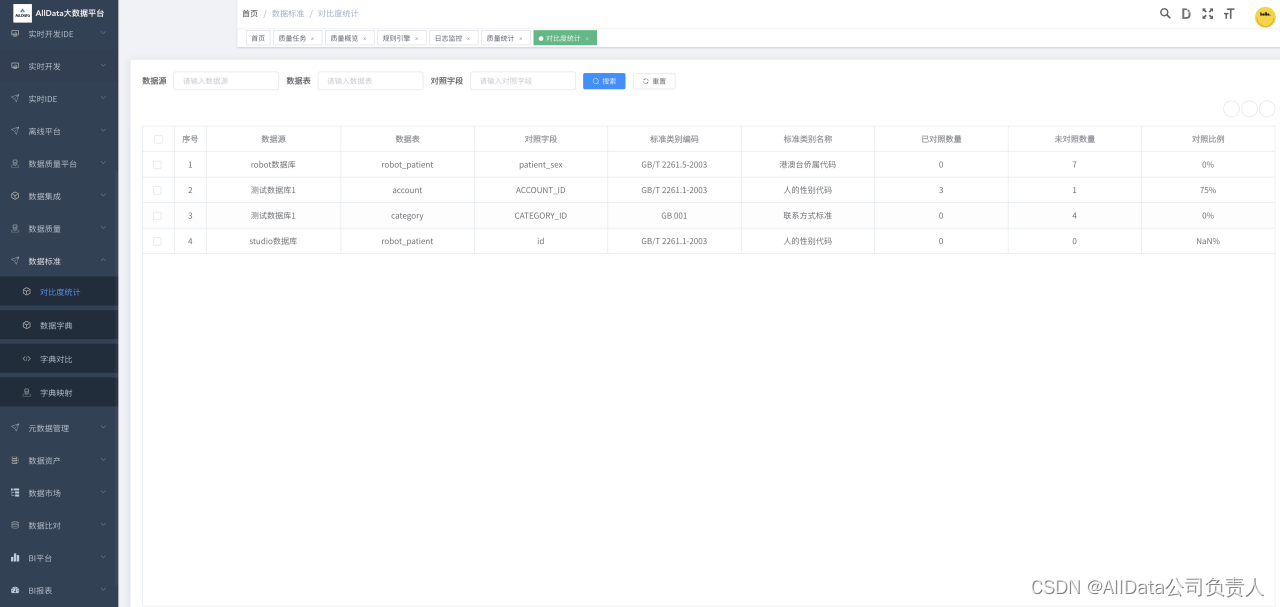Click the paper-plane icon beside 实时IDE
Screen dimensions: 1280x607
coord(15,99)
